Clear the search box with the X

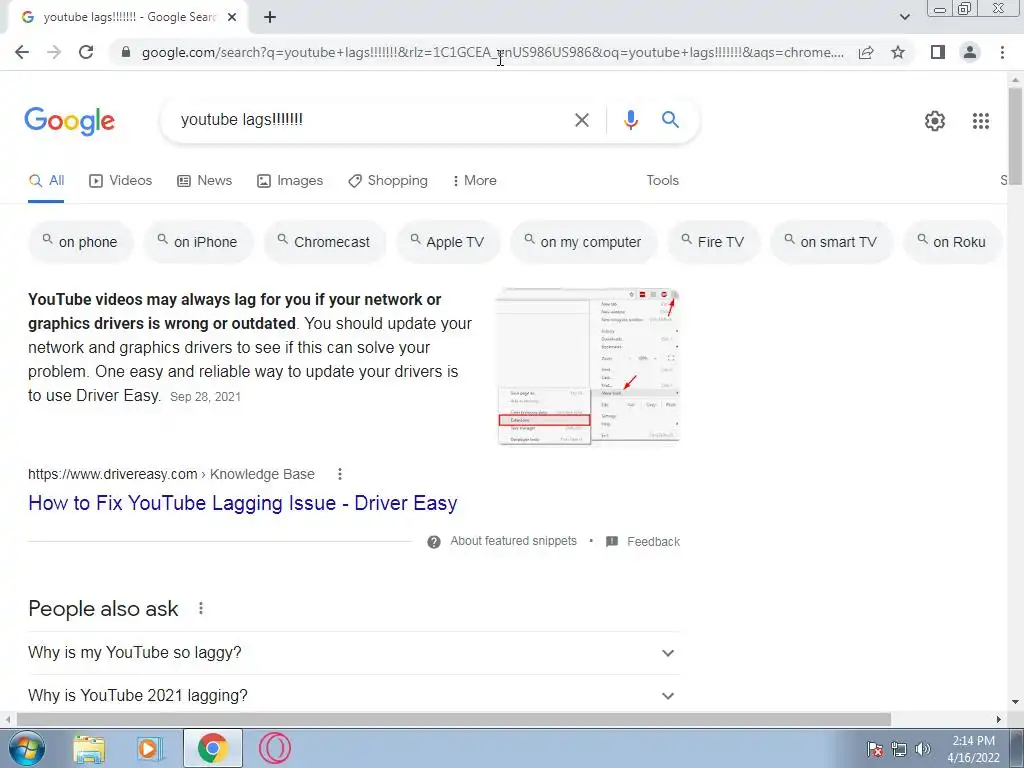tap(581, 120)
